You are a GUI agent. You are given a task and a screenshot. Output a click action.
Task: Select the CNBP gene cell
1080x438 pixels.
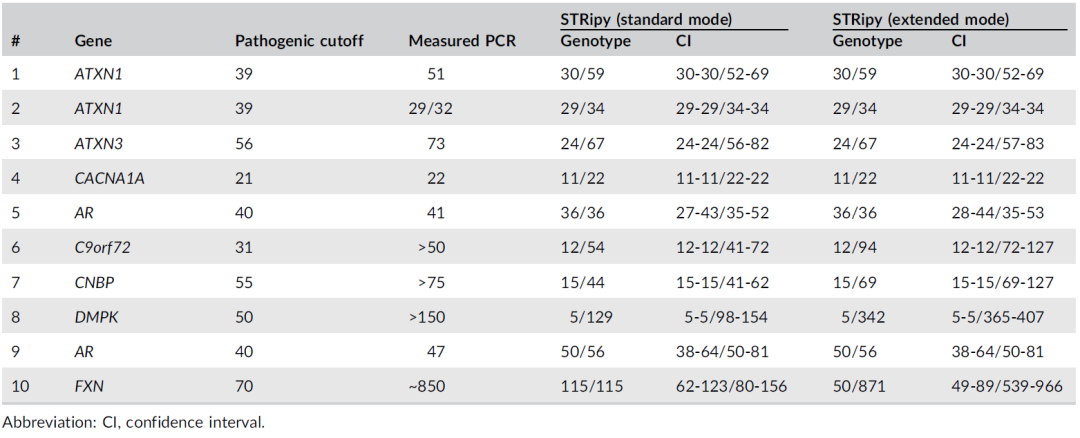93,282
